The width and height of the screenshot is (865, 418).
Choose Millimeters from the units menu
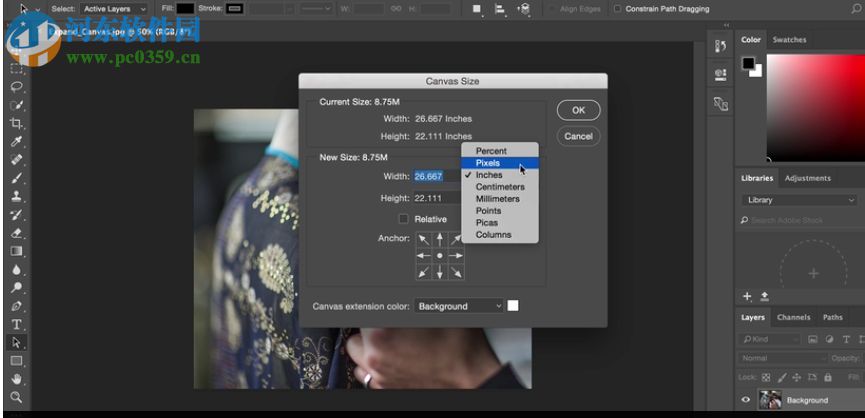click(x=500, y=199)
